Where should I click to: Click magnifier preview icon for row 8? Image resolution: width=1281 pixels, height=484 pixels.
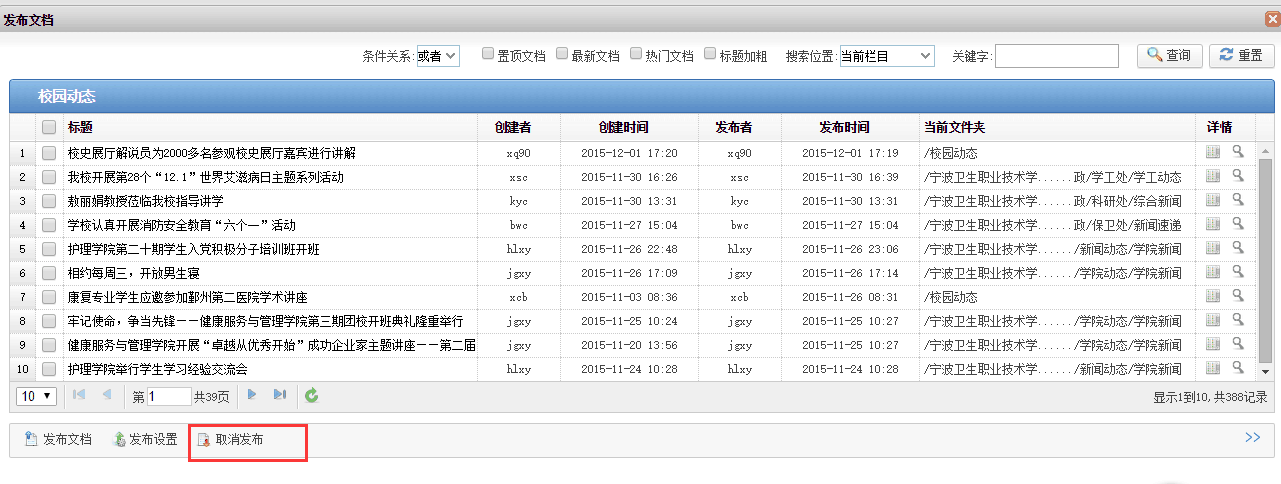1238,321
